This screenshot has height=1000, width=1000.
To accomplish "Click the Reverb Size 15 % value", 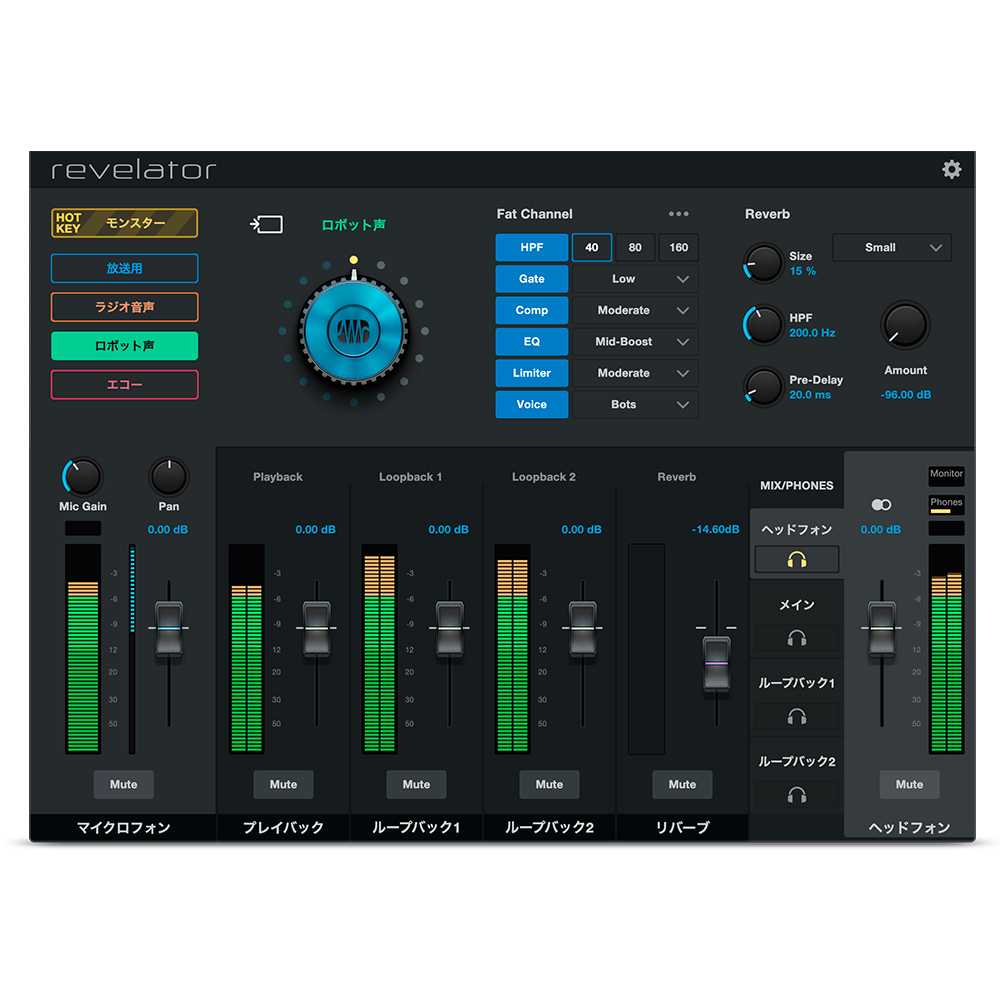I will (802, 271).
